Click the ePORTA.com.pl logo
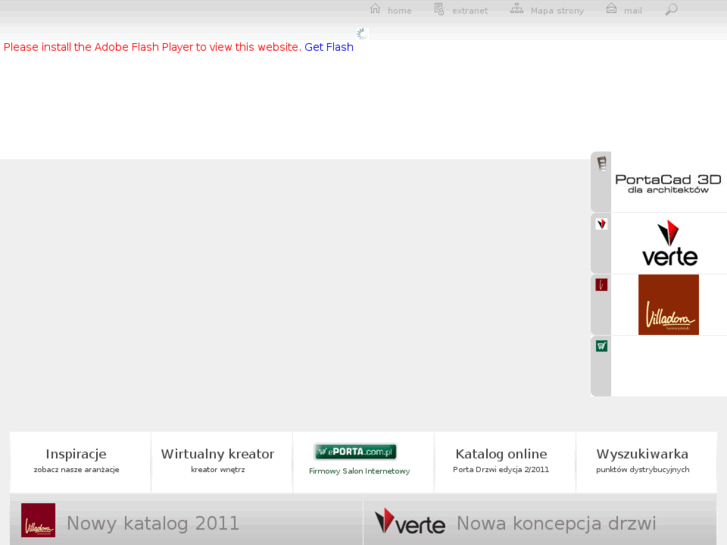 pyautogui.click(x=356, y=451)
